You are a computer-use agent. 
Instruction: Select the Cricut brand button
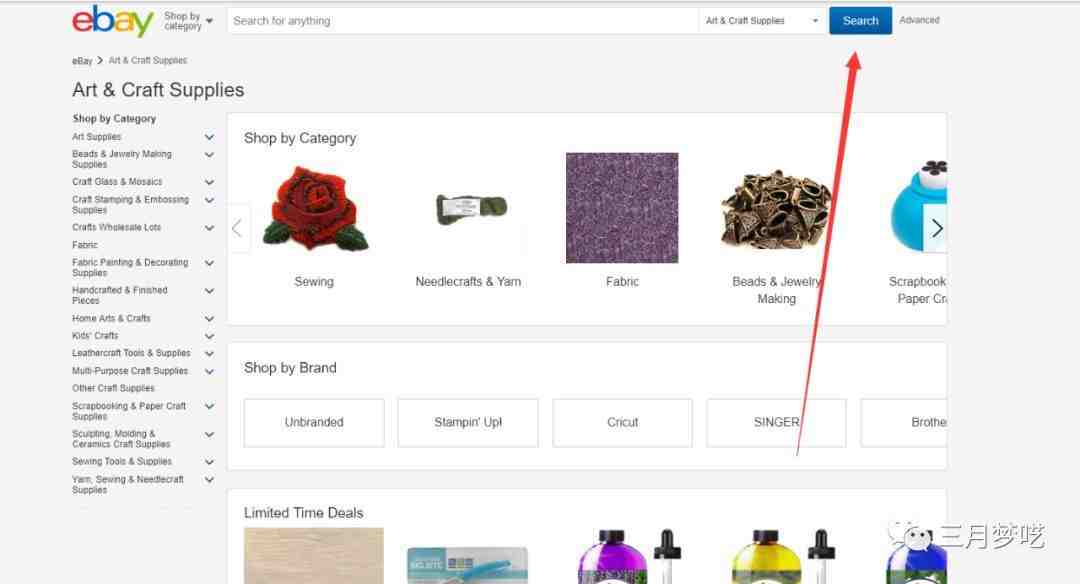623,422
